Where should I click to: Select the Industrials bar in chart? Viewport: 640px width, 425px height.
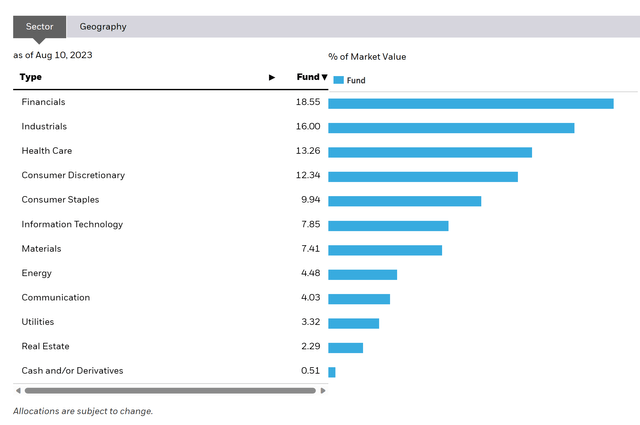(451, 128)
